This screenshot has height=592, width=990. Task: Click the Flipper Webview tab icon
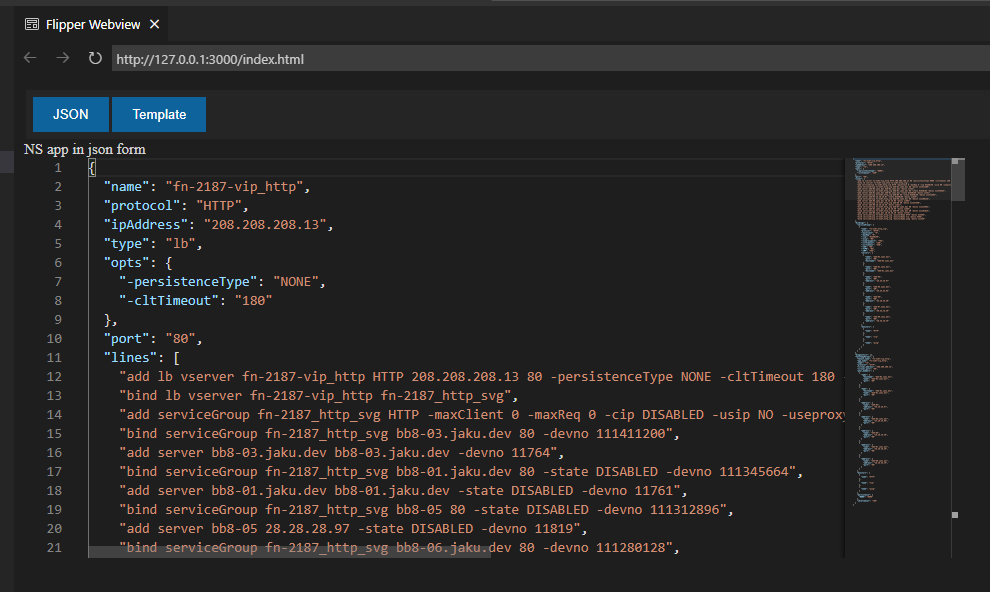[x=32, y=25]
